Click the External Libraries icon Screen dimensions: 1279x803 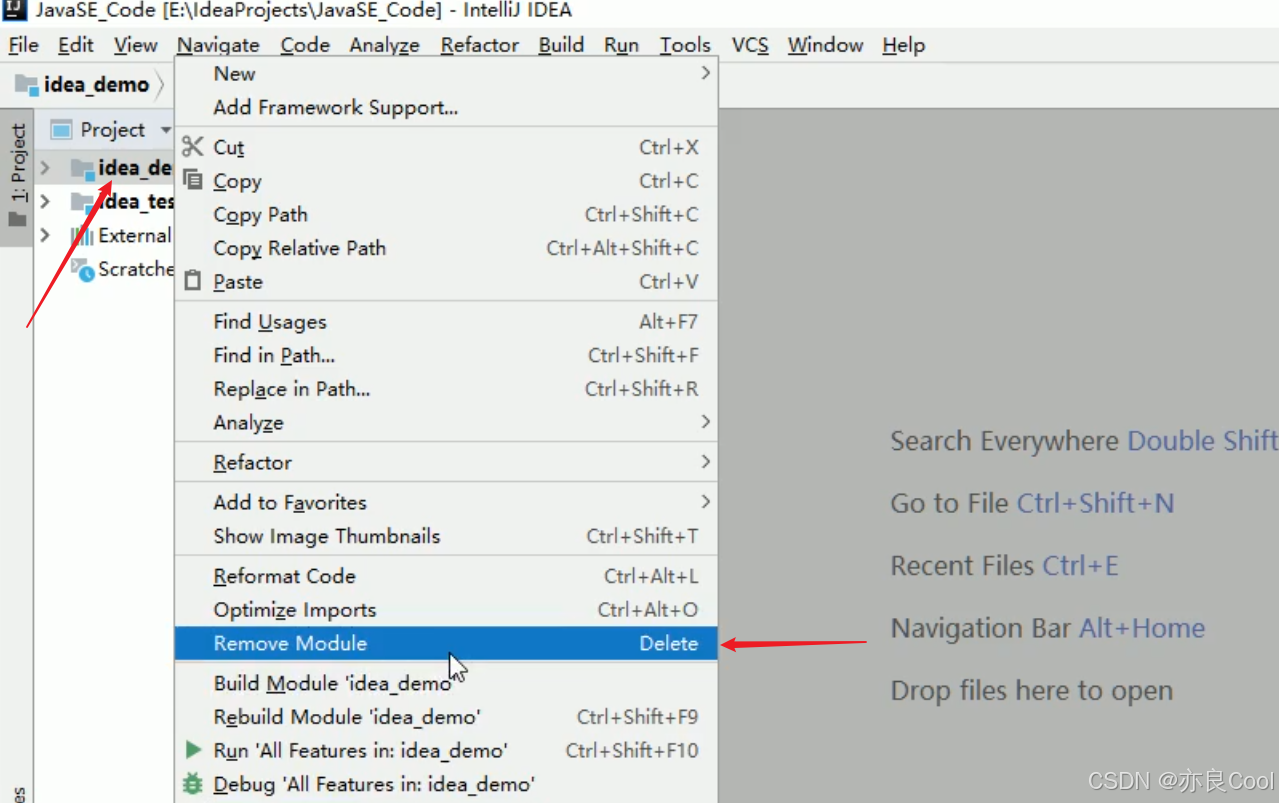(82, 236)
